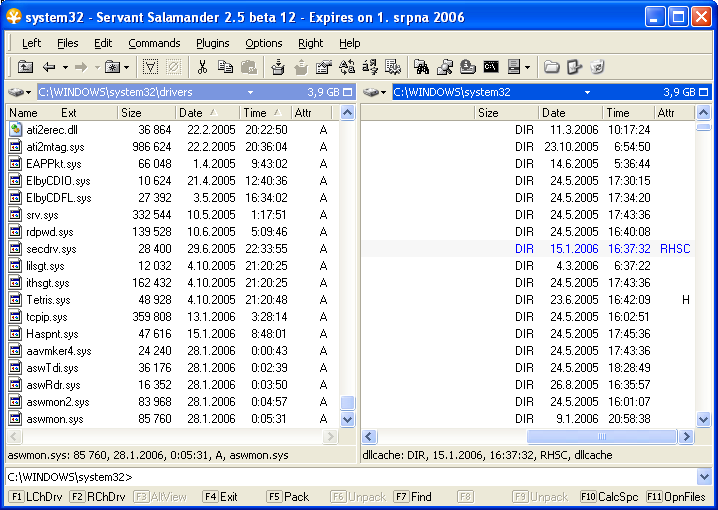
Task: Open the left drive selector dropdown arrow
Action: pyautogui.click(x=28, y=92)
